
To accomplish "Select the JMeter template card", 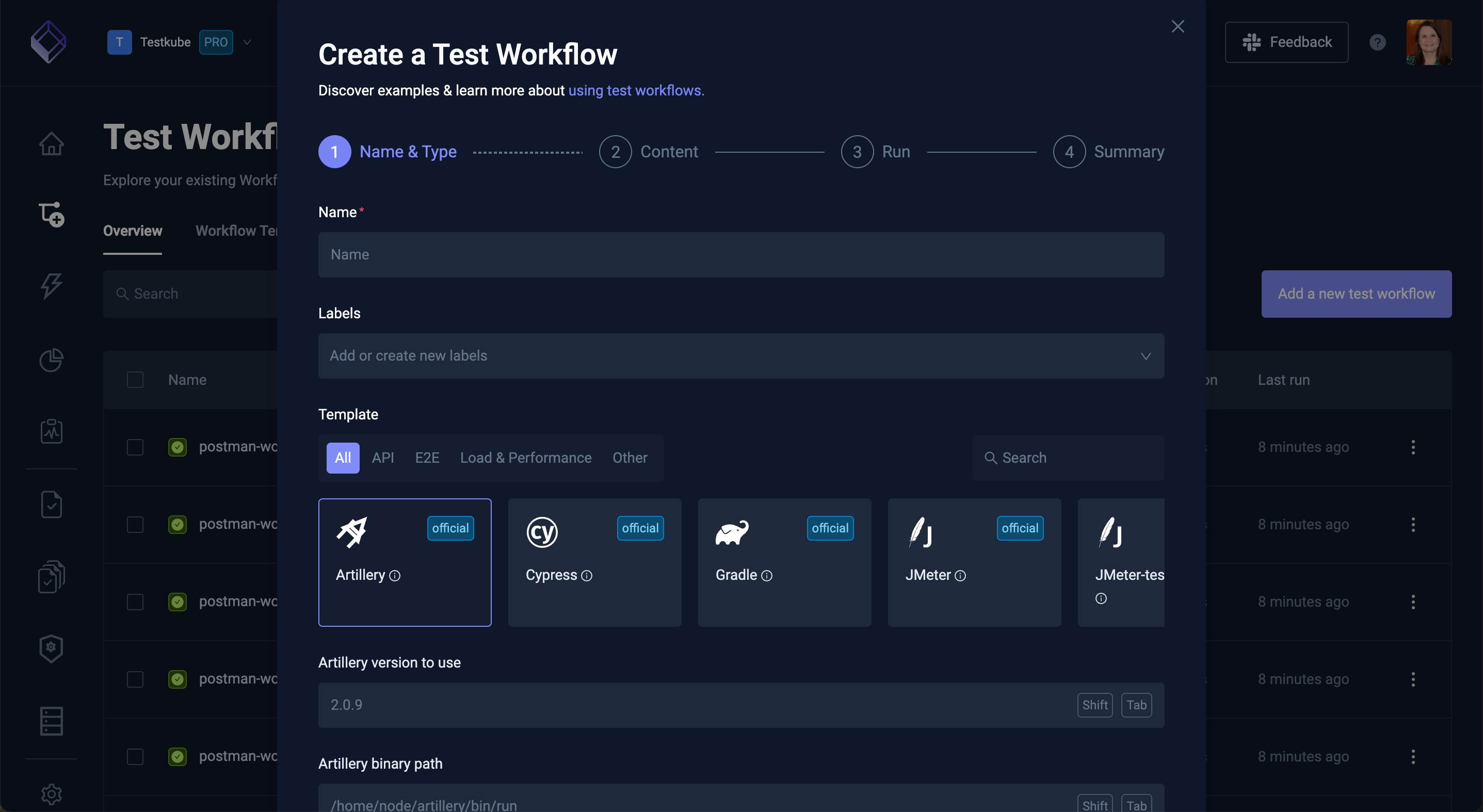I will [975, 562].
